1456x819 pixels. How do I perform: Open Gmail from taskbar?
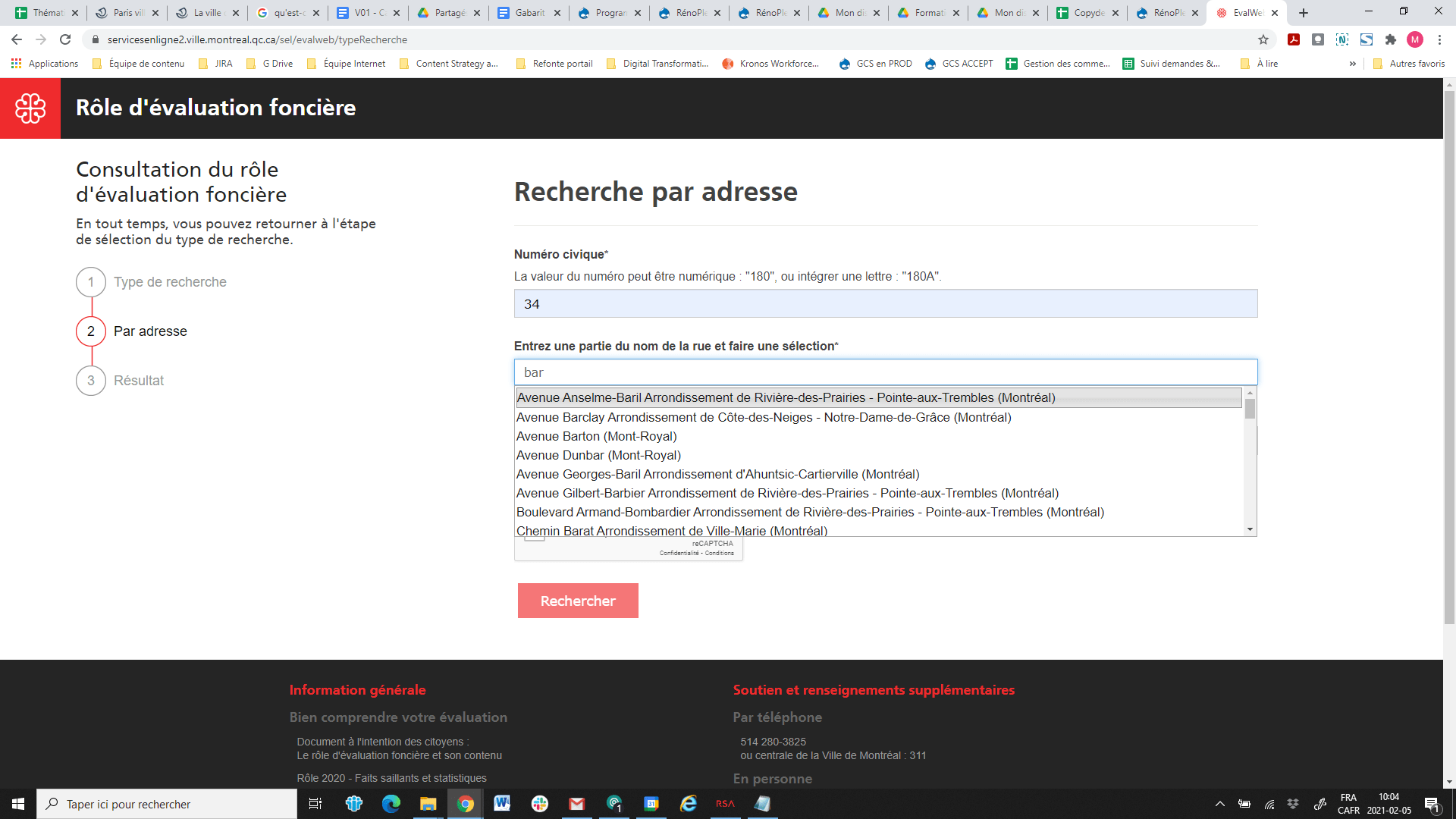(x=577, y=804)
